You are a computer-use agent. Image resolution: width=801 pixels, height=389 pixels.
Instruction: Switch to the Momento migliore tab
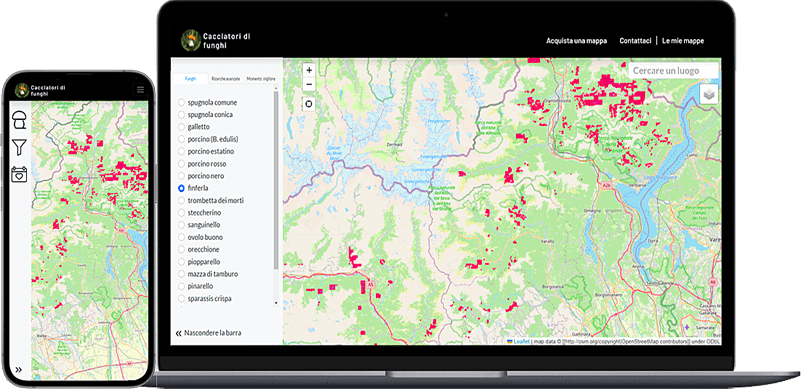tap(261, 79)
